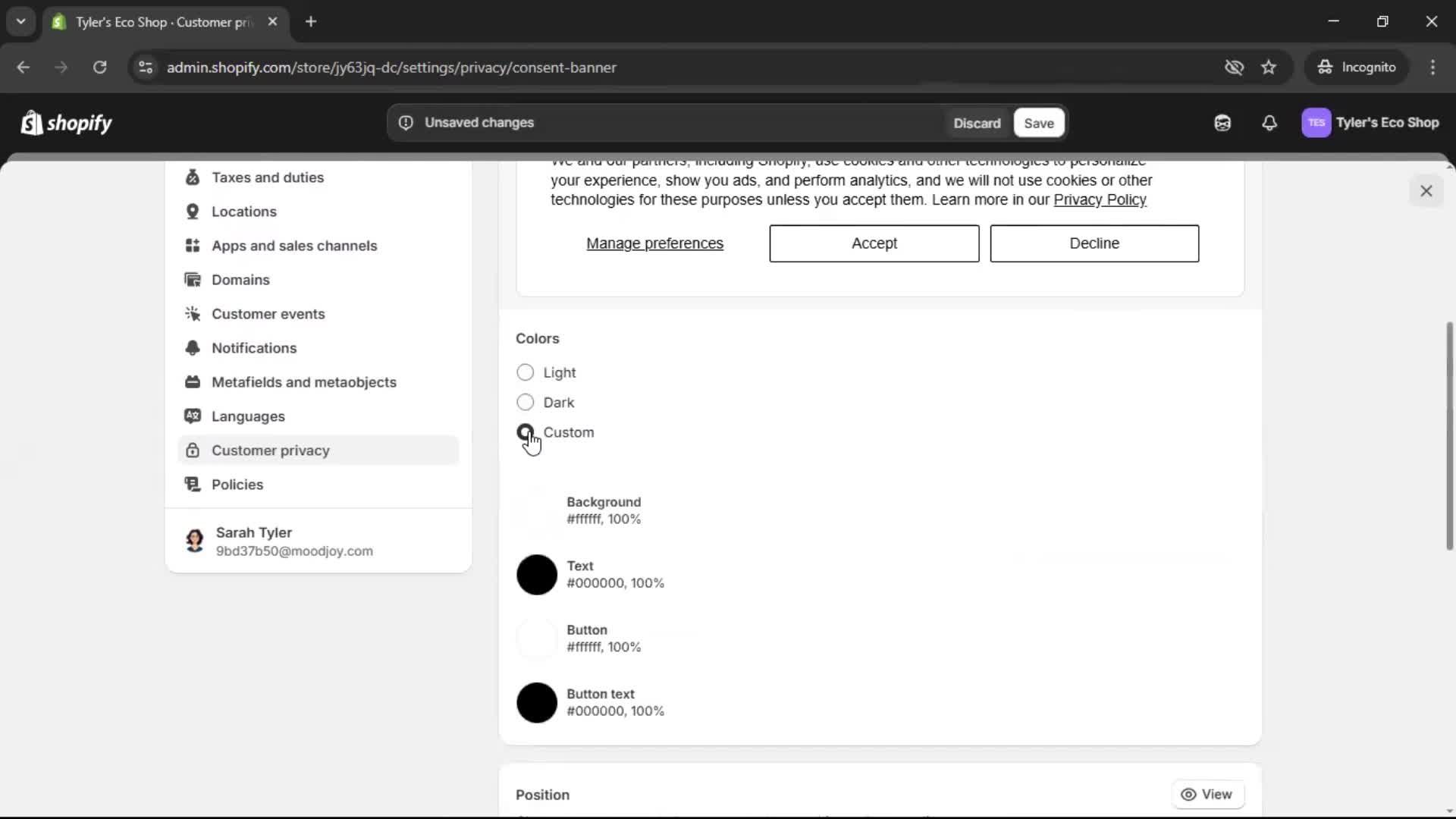This screenshot has width=1456, height=819.
Task: Switch to Customer privacy settings
Action: (271, 450)
